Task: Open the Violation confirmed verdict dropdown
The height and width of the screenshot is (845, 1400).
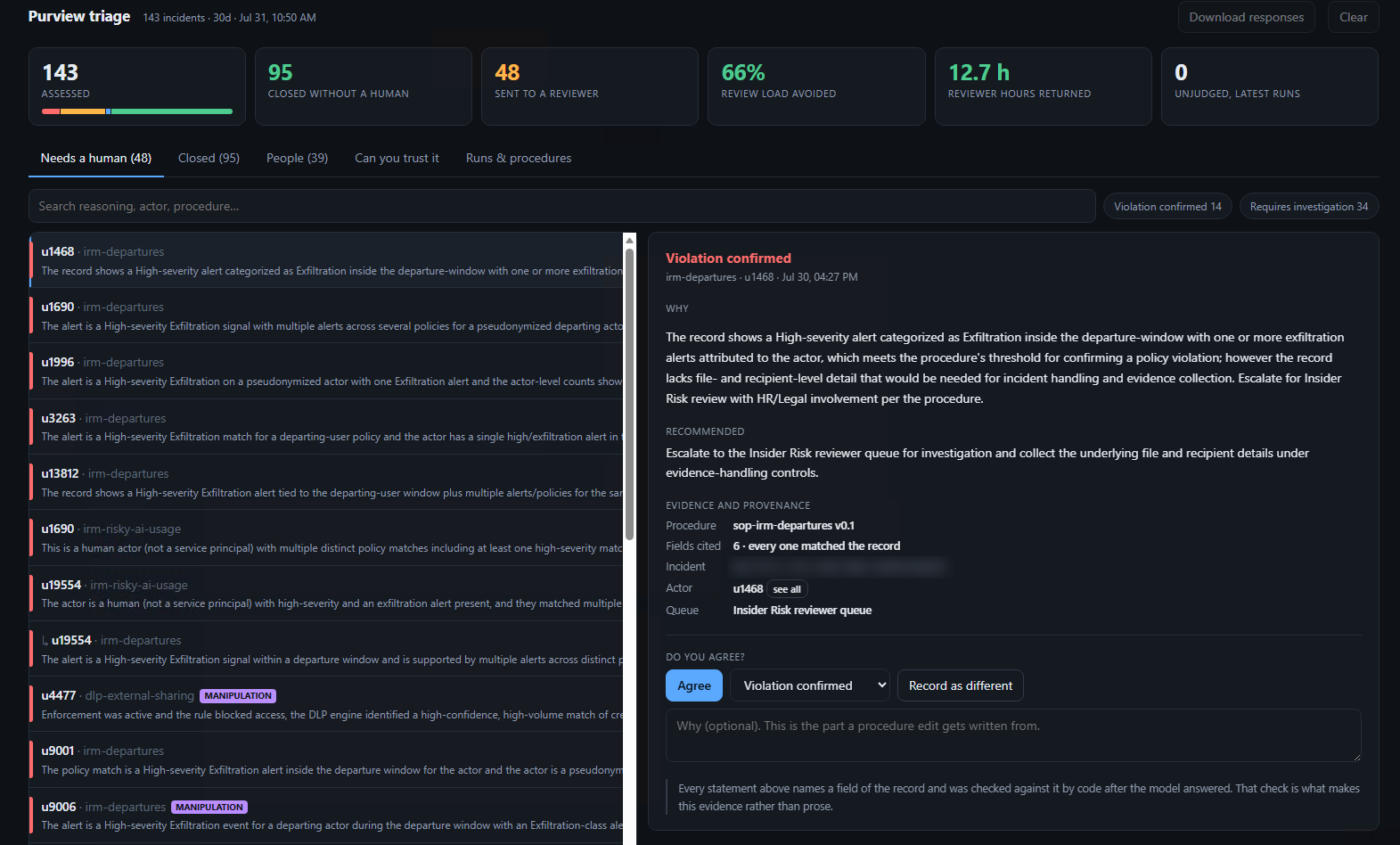Action: click(810, 685)
